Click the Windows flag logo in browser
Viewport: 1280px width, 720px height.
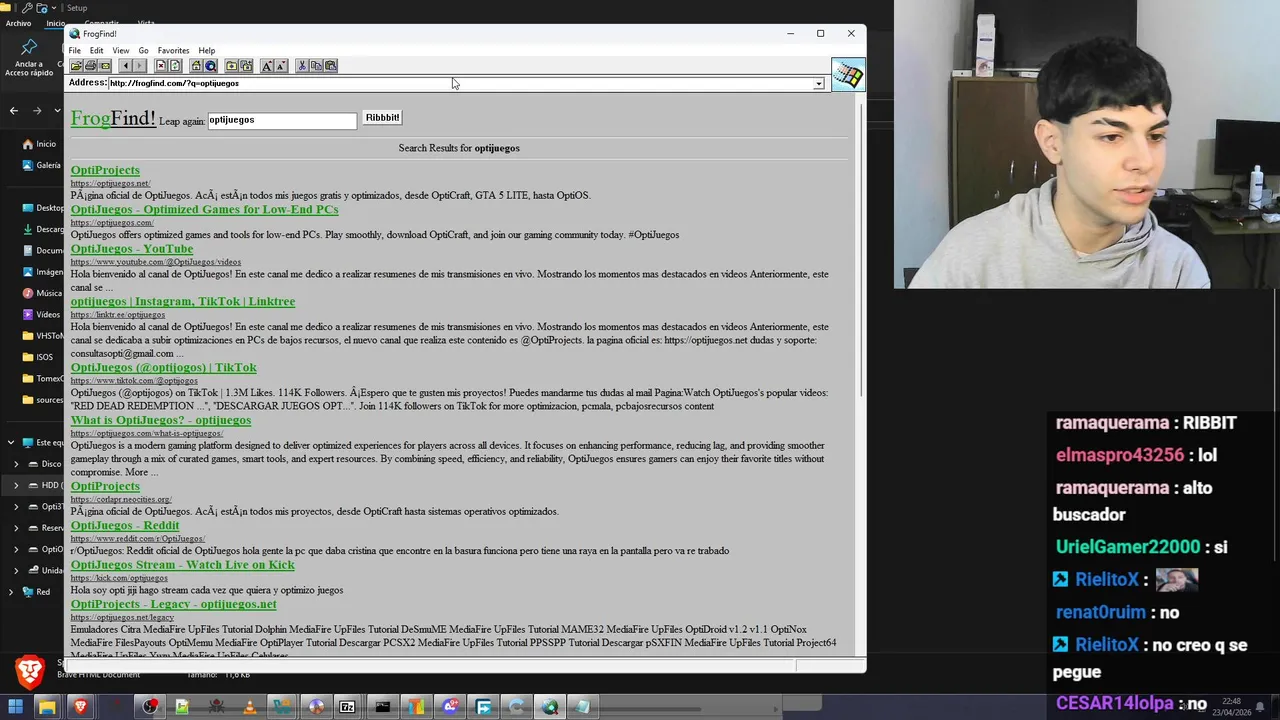tap(847, 75)
